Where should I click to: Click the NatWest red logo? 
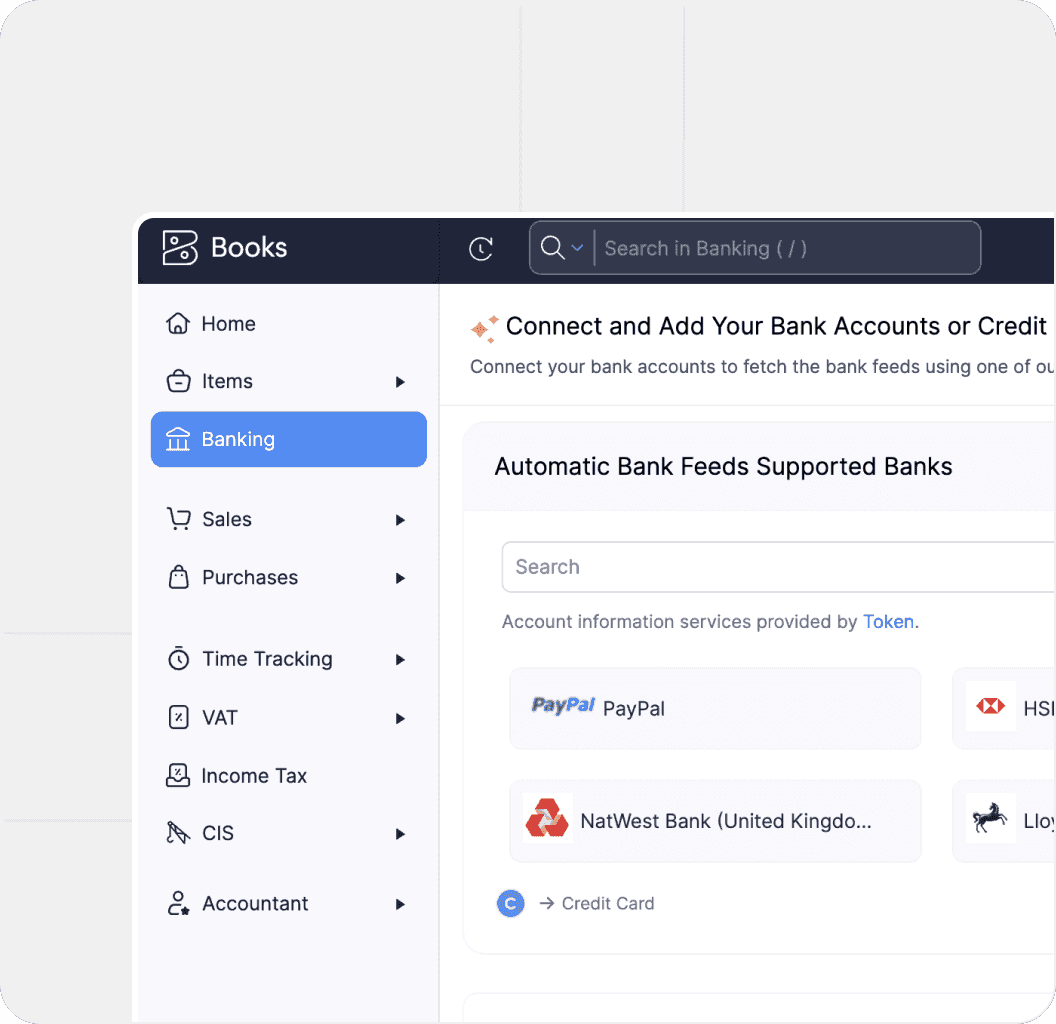point(547,817)
